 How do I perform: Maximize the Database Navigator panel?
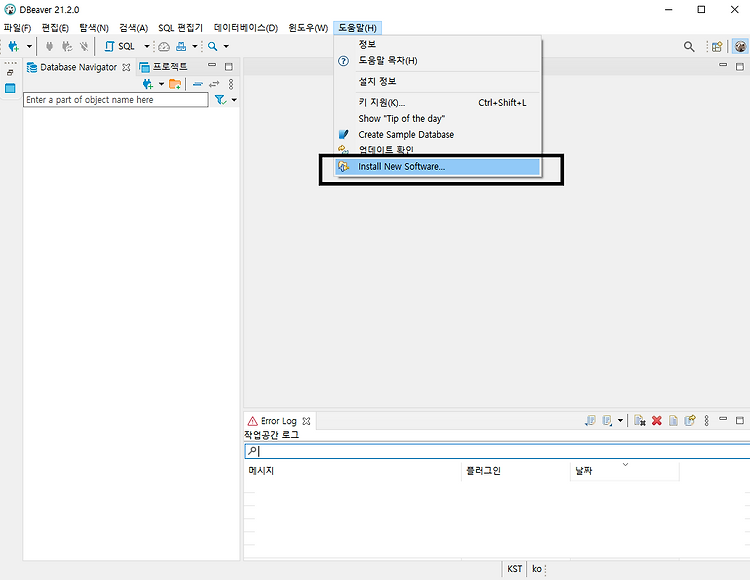[229, 66]
